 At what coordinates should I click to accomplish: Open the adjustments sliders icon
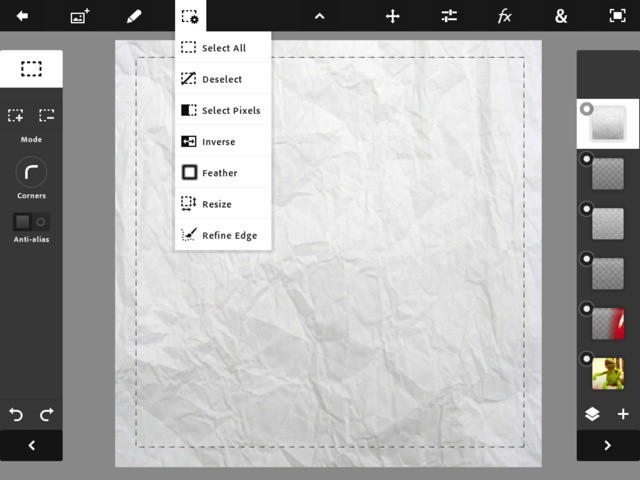click(449, 16)
